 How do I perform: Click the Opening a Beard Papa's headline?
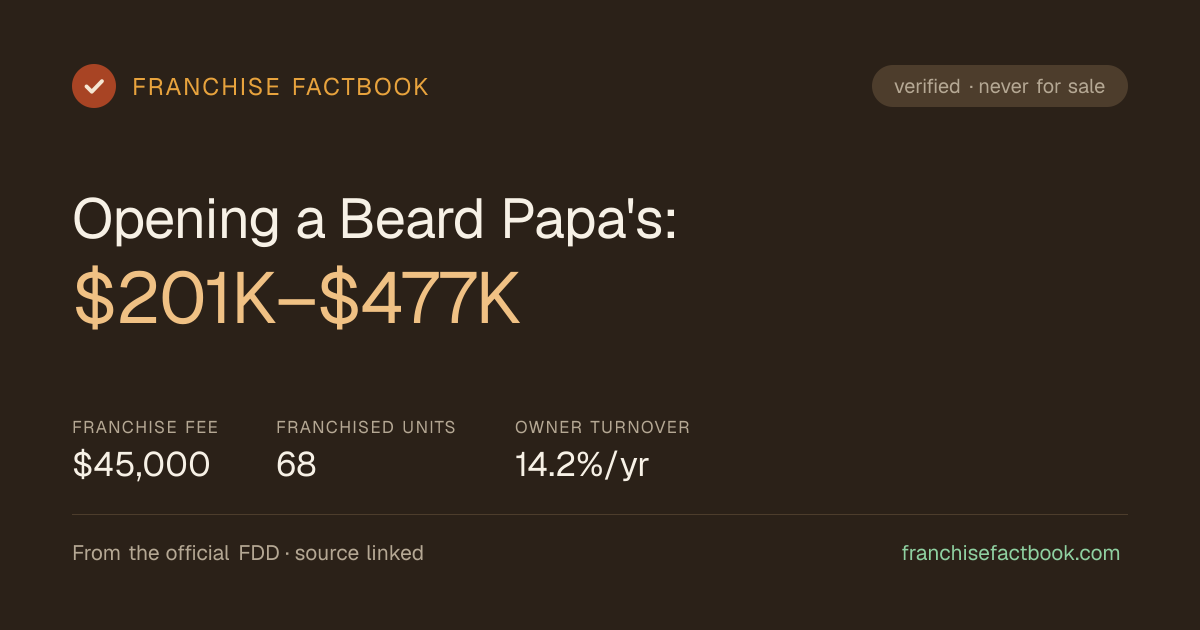[x=376, y=217]
